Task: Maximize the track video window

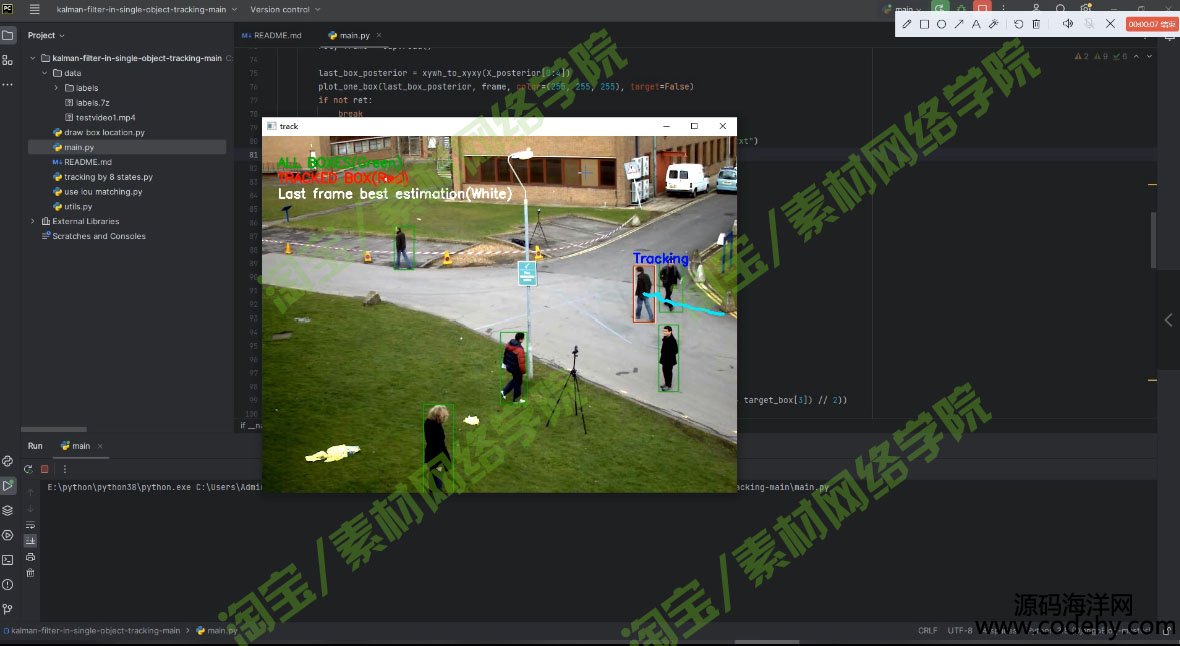Action: [694, 126]
